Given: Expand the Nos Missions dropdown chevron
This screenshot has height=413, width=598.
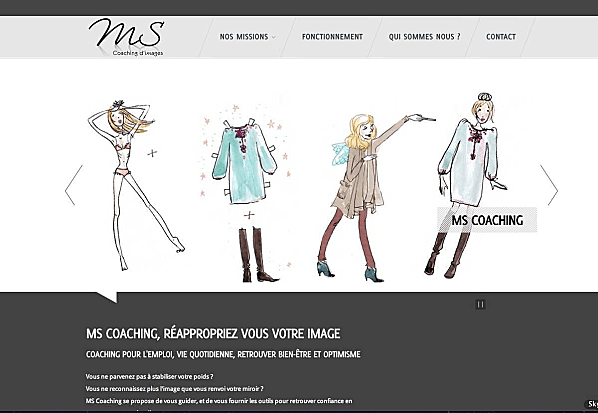Looking at the screenshot, I should point(273,37).
